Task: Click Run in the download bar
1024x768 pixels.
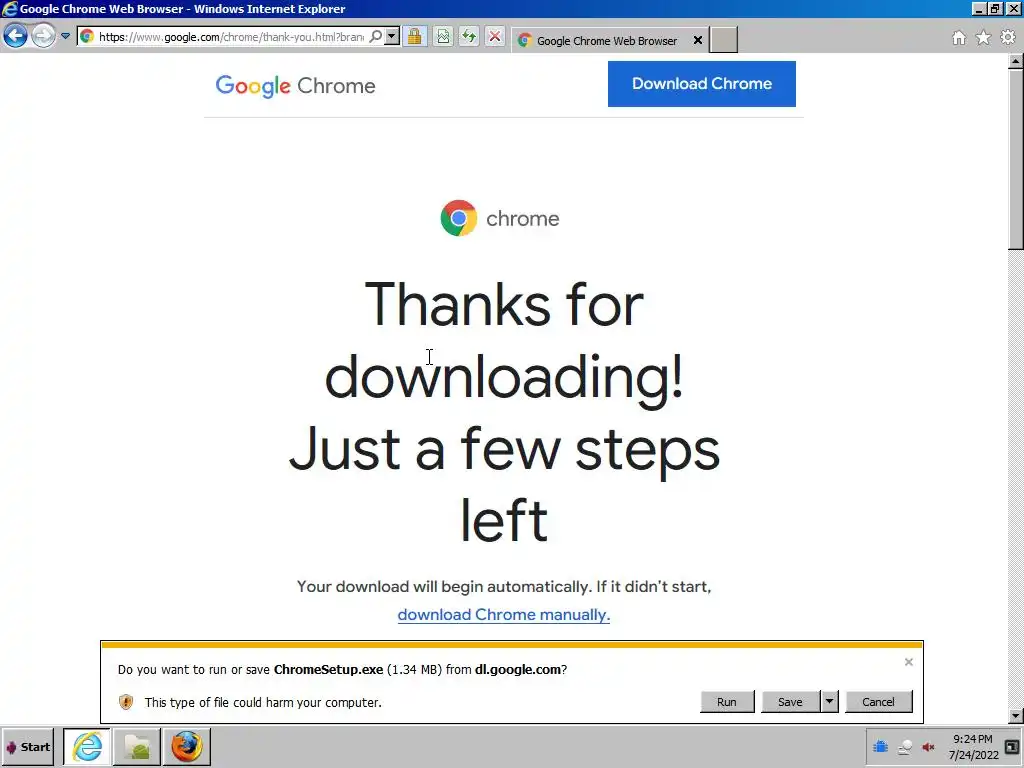Action: (727, 702)
